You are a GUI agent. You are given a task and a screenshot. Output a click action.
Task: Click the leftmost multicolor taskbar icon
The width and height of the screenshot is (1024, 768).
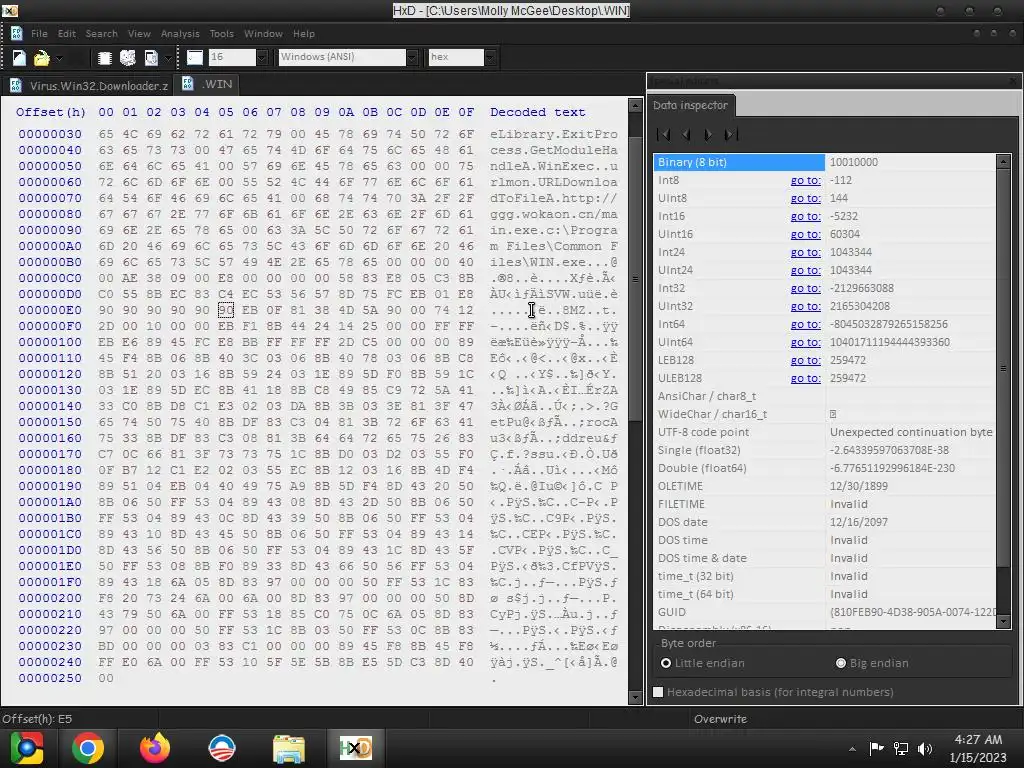point(27,748)
